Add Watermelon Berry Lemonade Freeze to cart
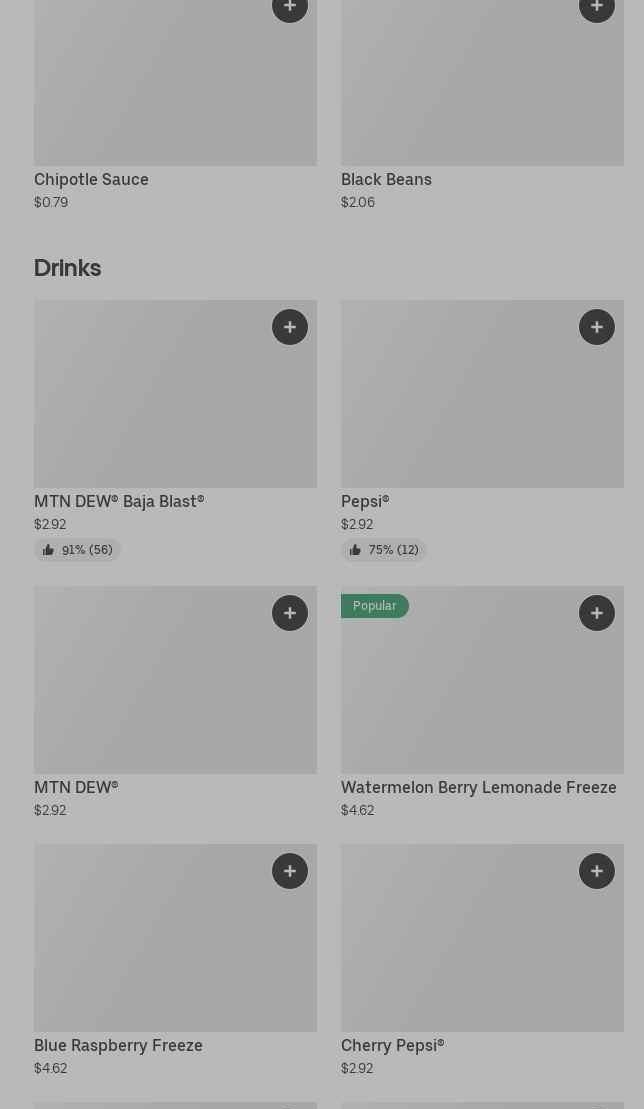The image size is (644, 1109). [597, 613]
